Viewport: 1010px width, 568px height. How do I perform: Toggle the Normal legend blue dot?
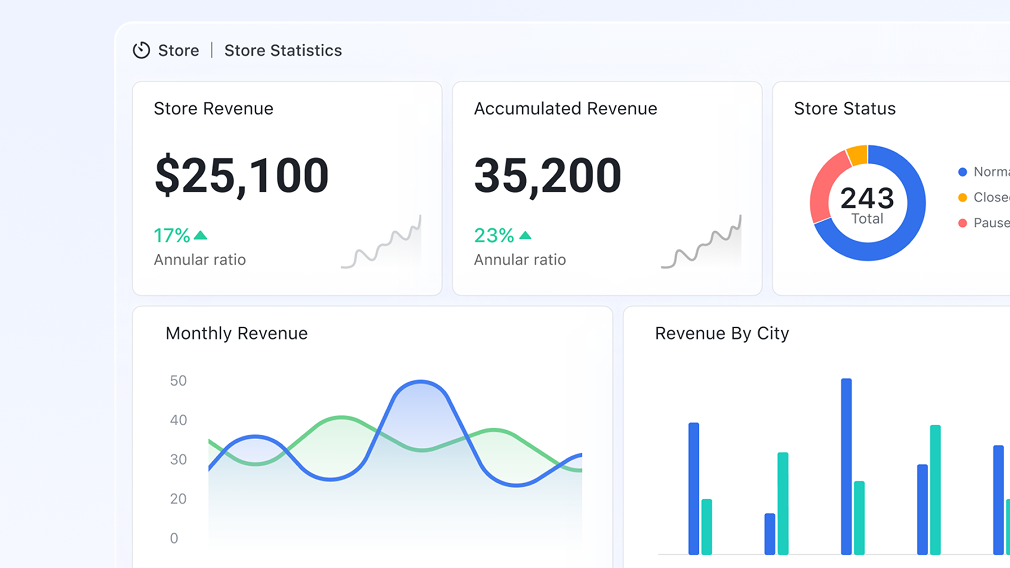(x=963, y=172)
